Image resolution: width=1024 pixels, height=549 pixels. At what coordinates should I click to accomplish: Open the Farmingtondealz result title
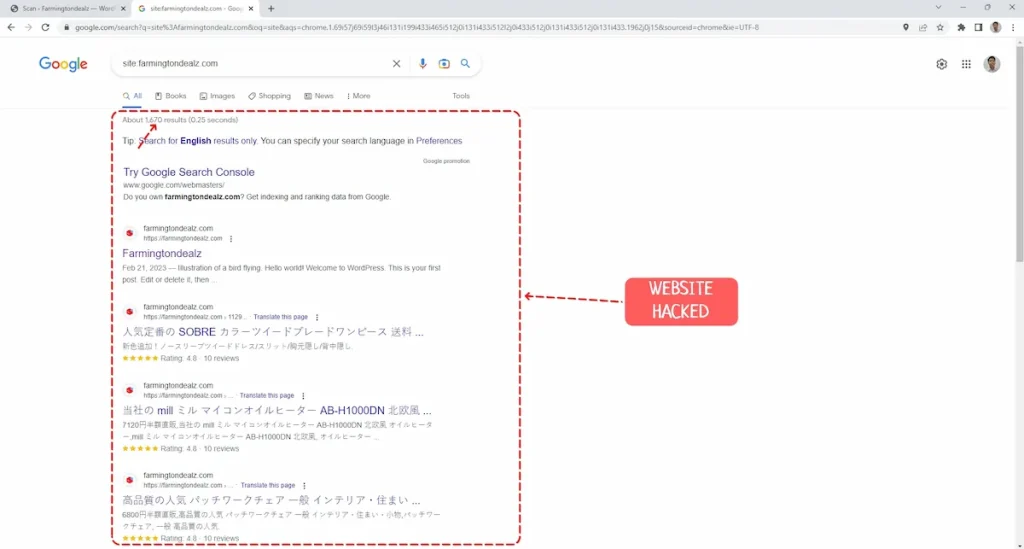[x=162, y=253]
